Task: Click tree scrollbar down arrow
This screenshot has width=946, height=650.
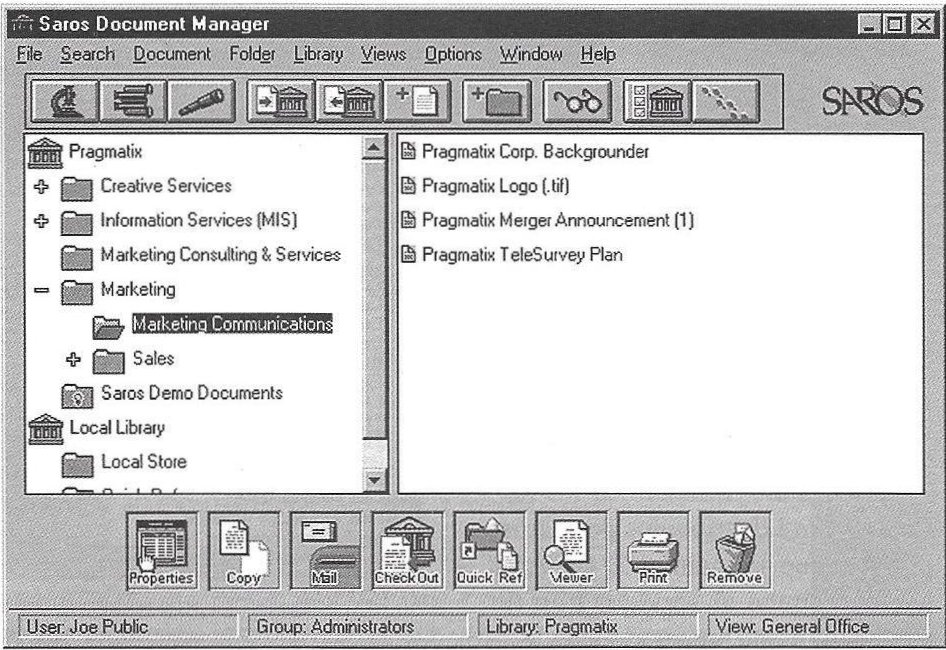Action: click(x=374, y=480)
